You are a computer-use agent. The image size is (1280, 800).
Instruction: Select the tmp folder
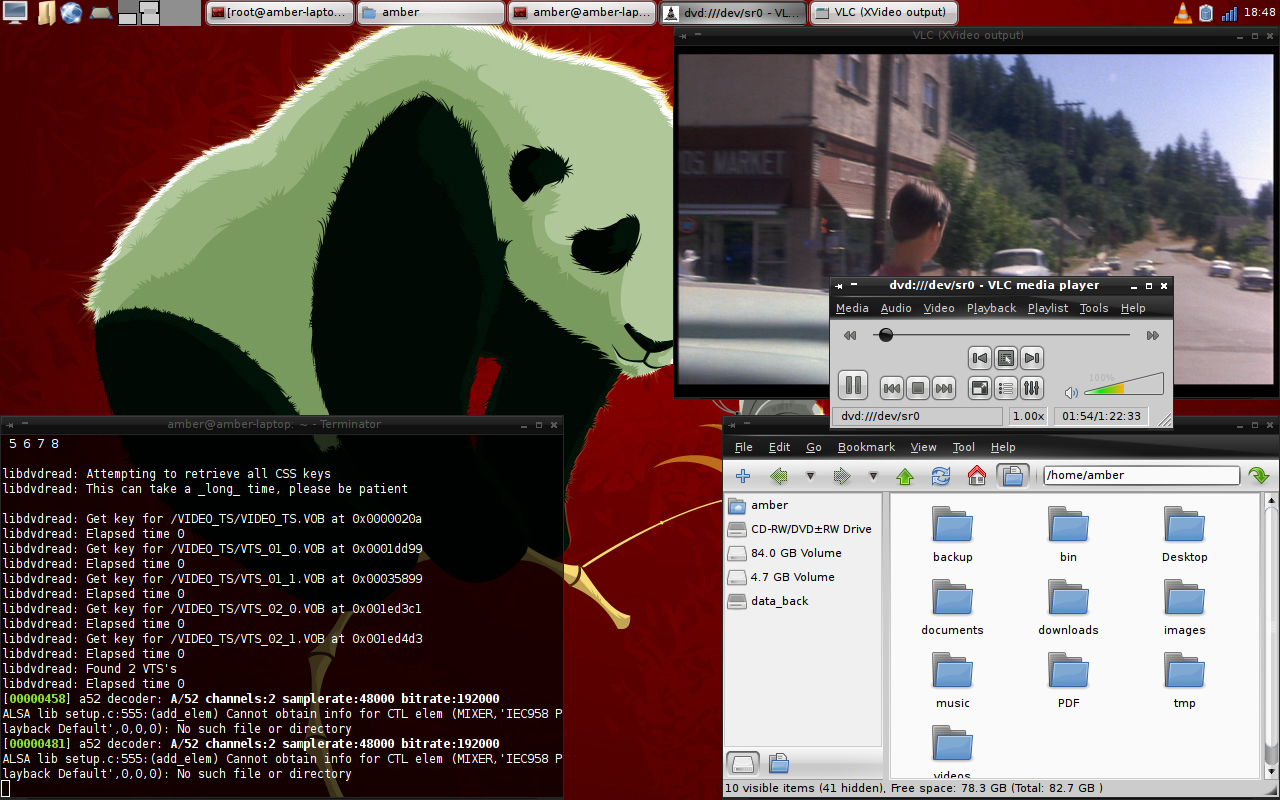coord(1184,681)
